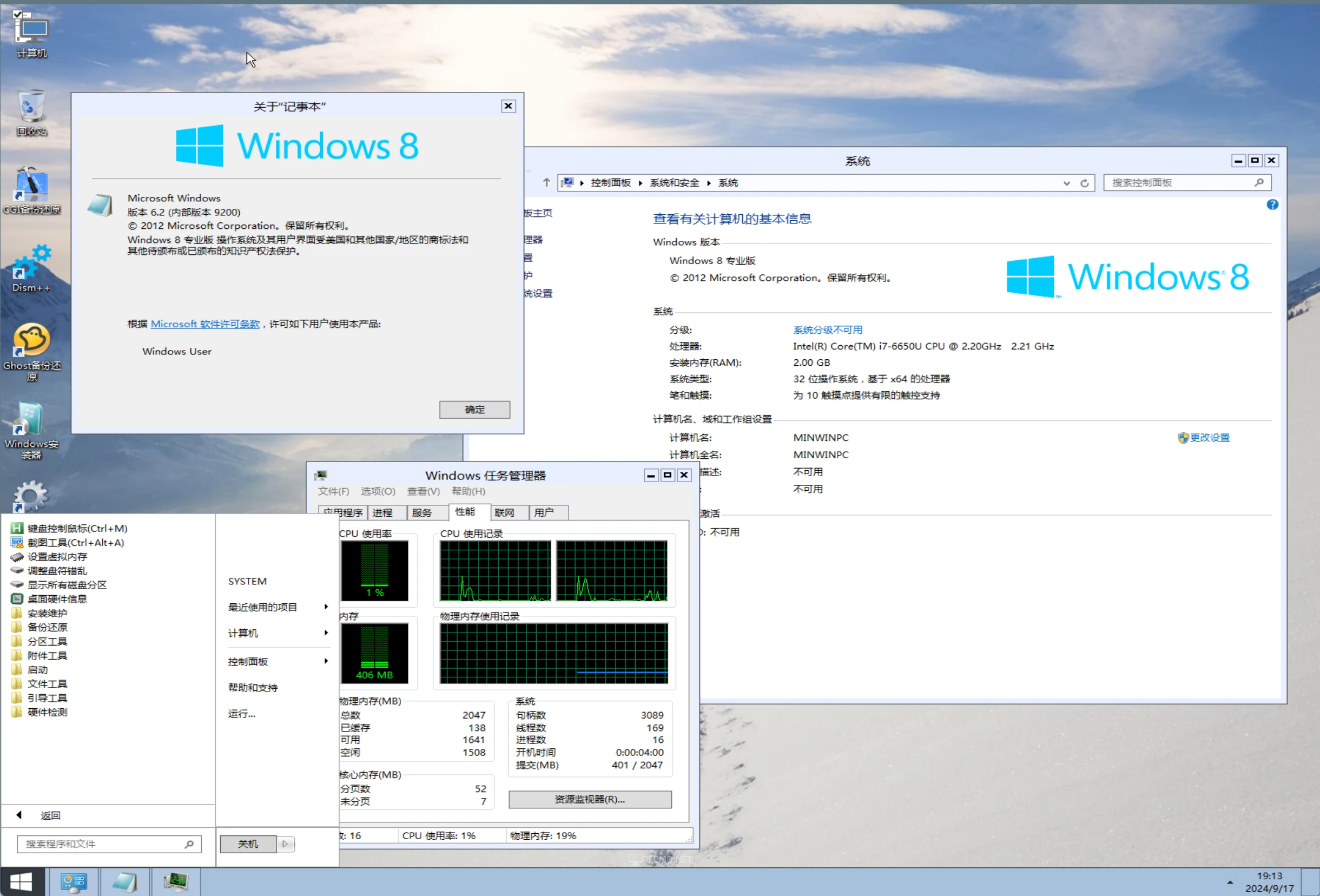Expand the 计算机 submenu in start menu
Viewport: 1320px width, 896px height.
[x=278, y=633]
